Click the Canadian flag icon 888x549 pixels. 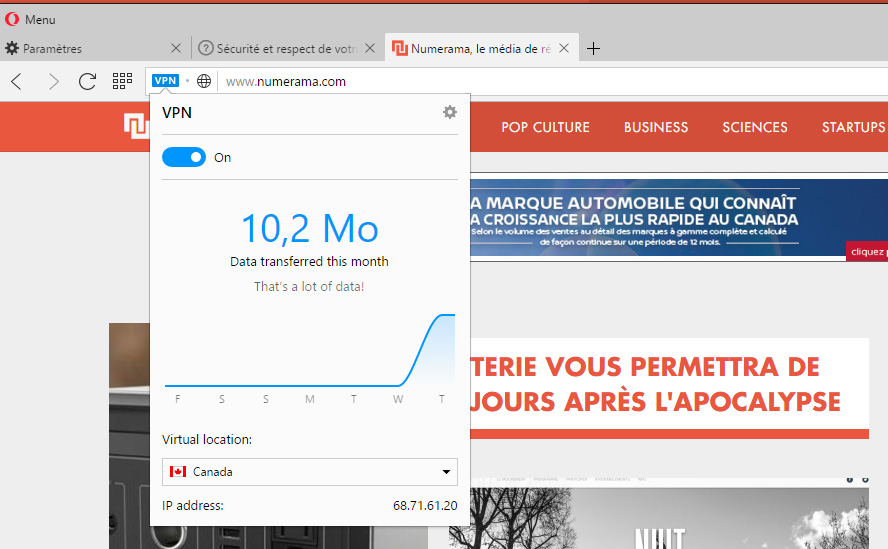point(178,471)
